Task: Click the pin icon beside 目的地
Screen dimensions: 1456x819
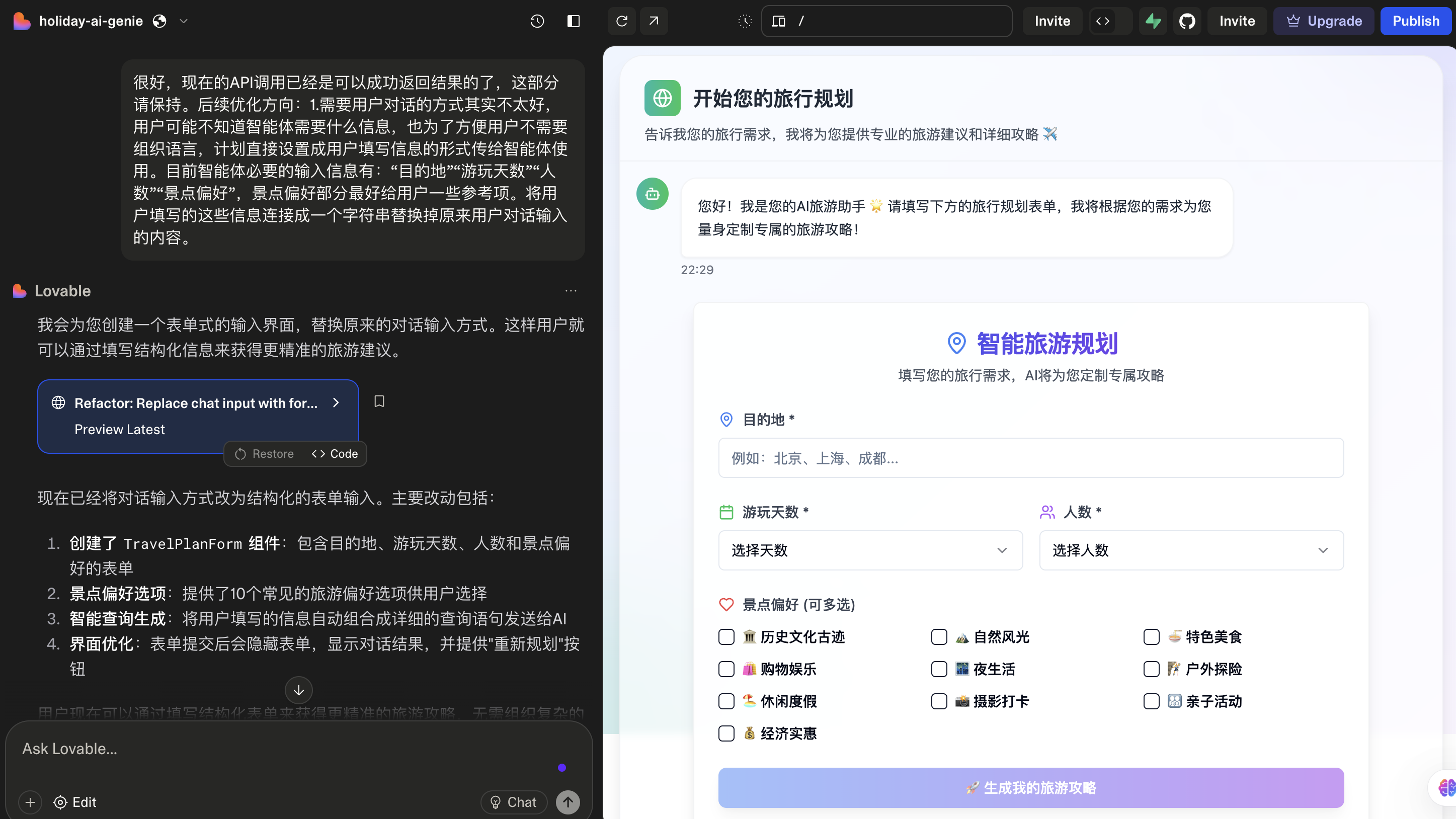Action: coord(726,420)
